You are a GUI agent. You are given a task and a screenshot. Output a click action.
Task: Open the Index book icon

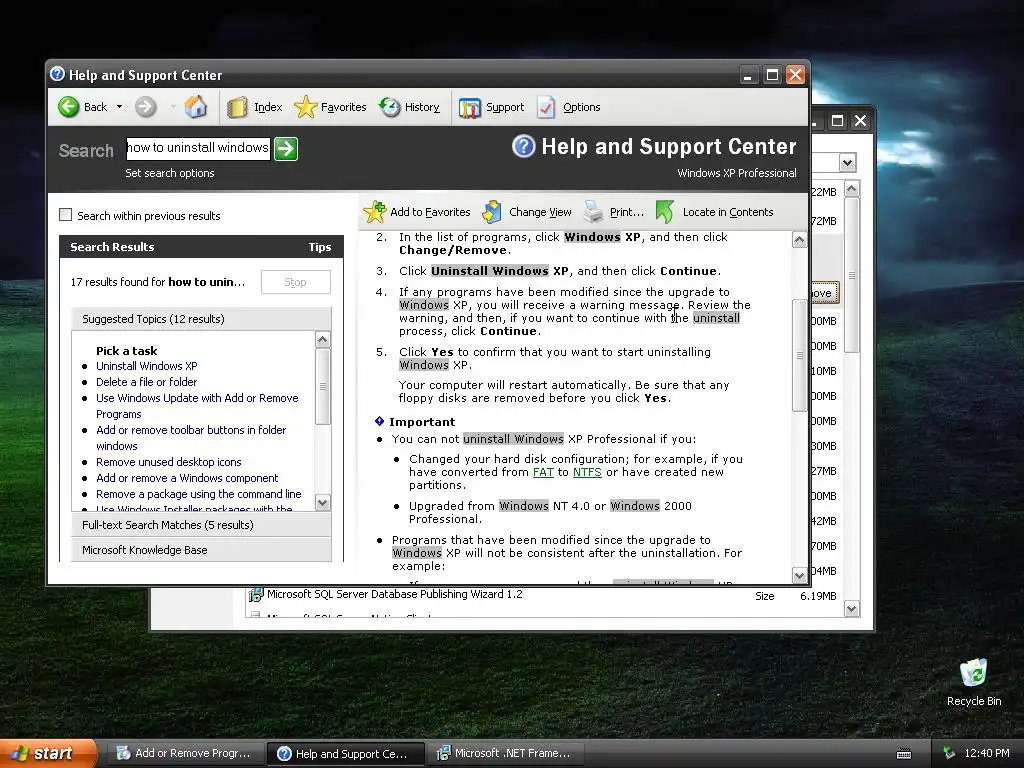coord(236,107)
